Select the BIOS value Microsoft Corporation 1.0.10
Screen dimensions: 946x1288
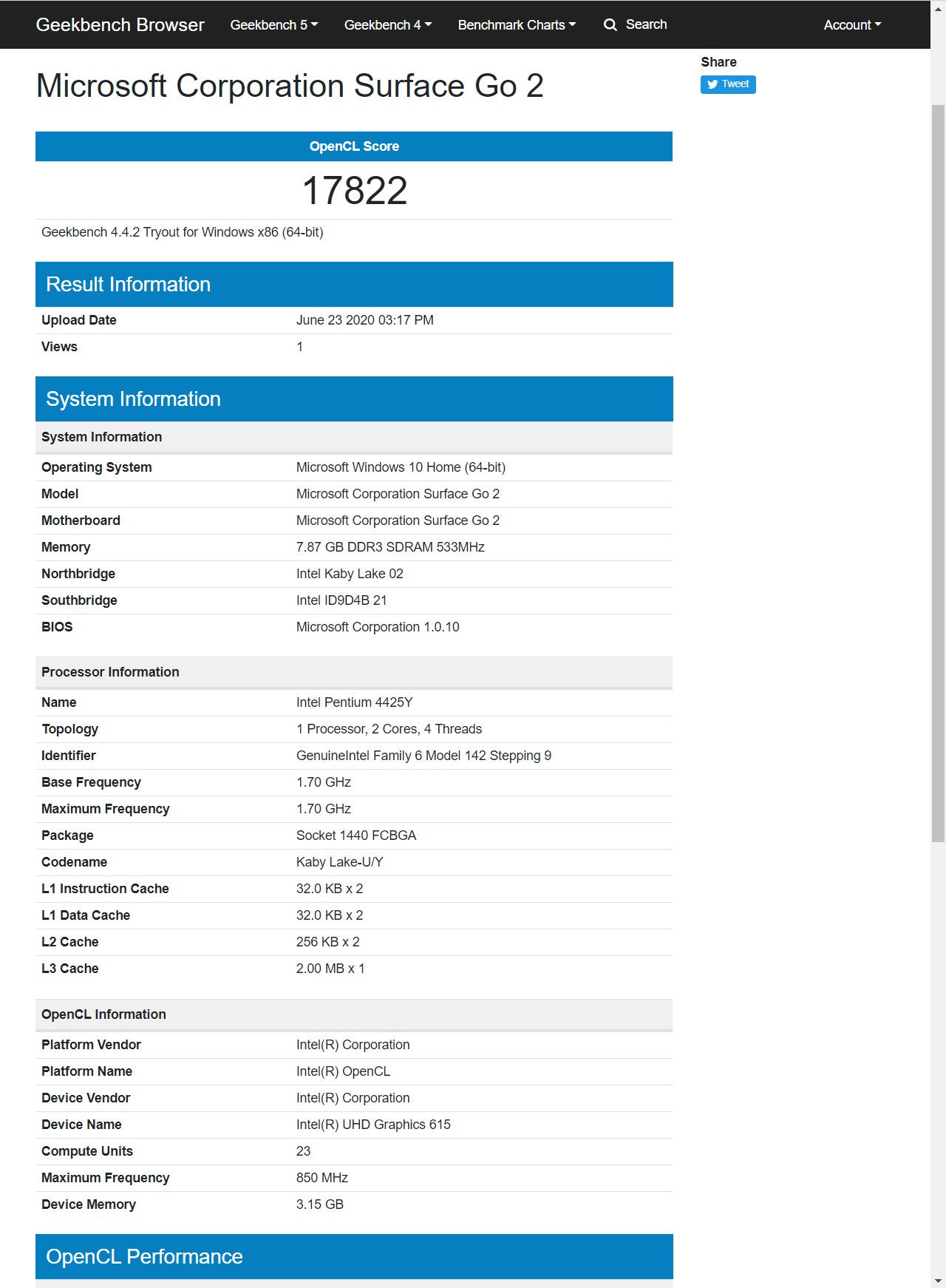click(378, 627)
